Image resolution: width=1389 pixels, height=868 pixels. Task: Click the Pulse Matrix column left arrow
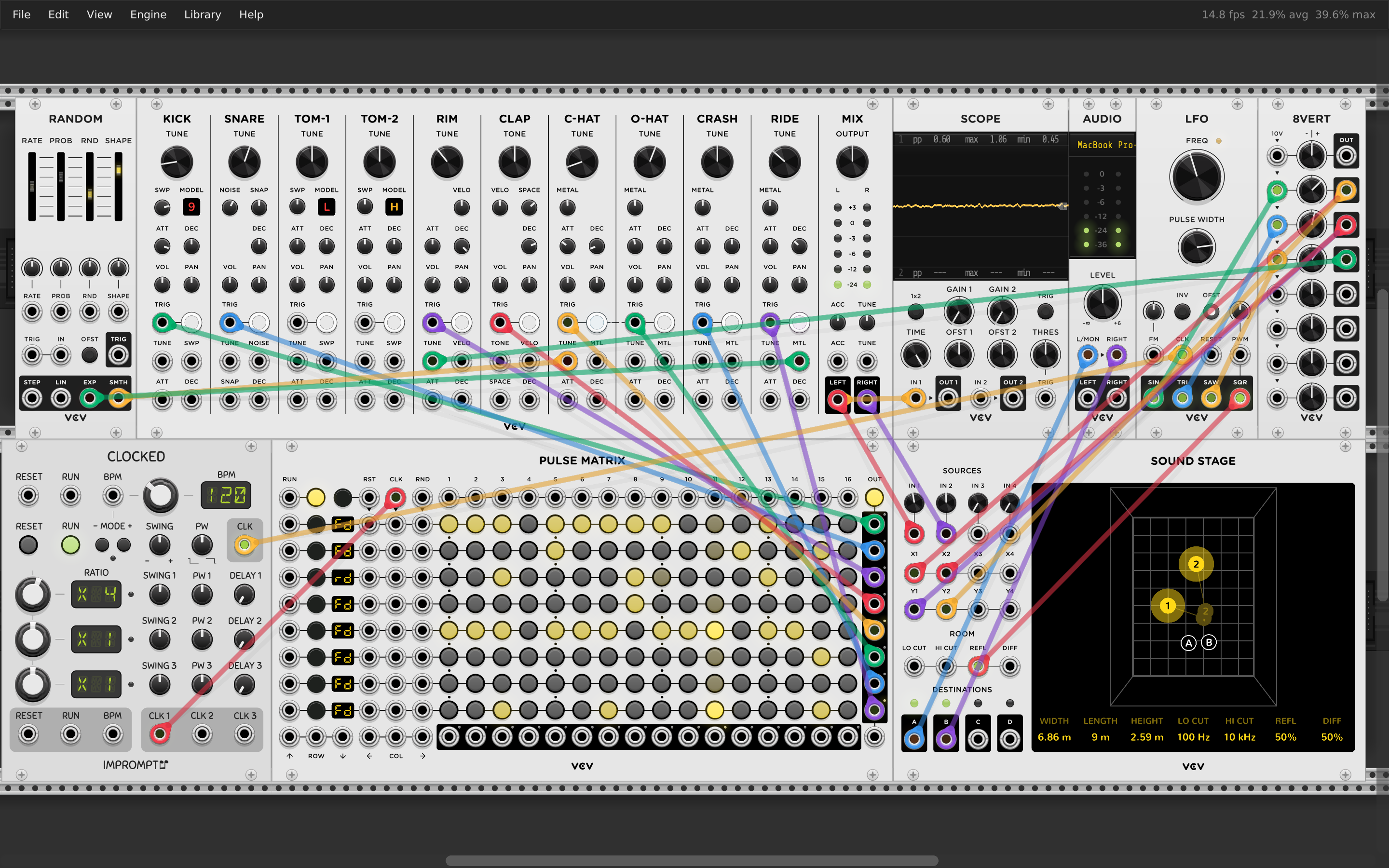(369, 756)
